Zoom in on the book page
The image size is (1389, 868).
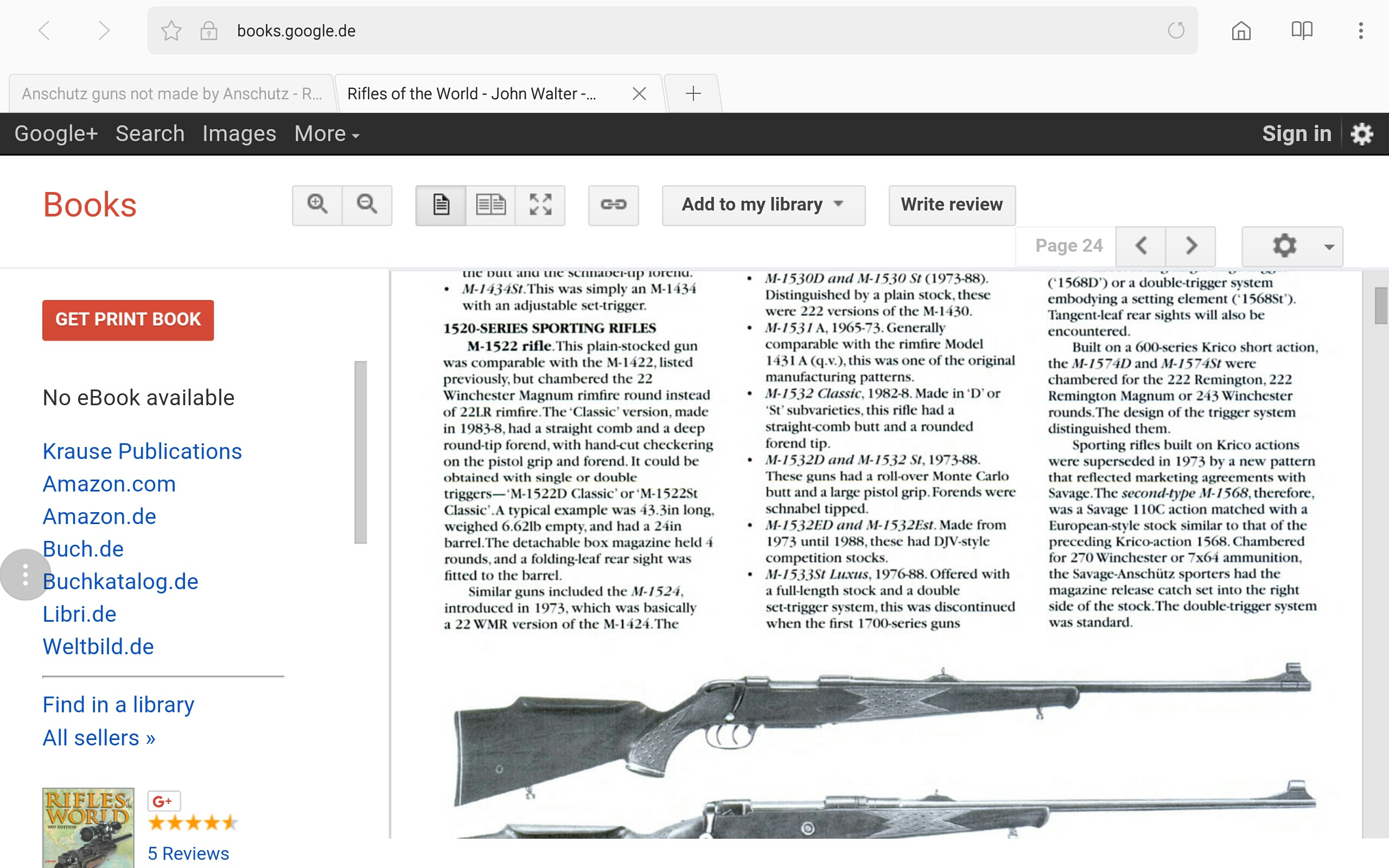(317, 205)
